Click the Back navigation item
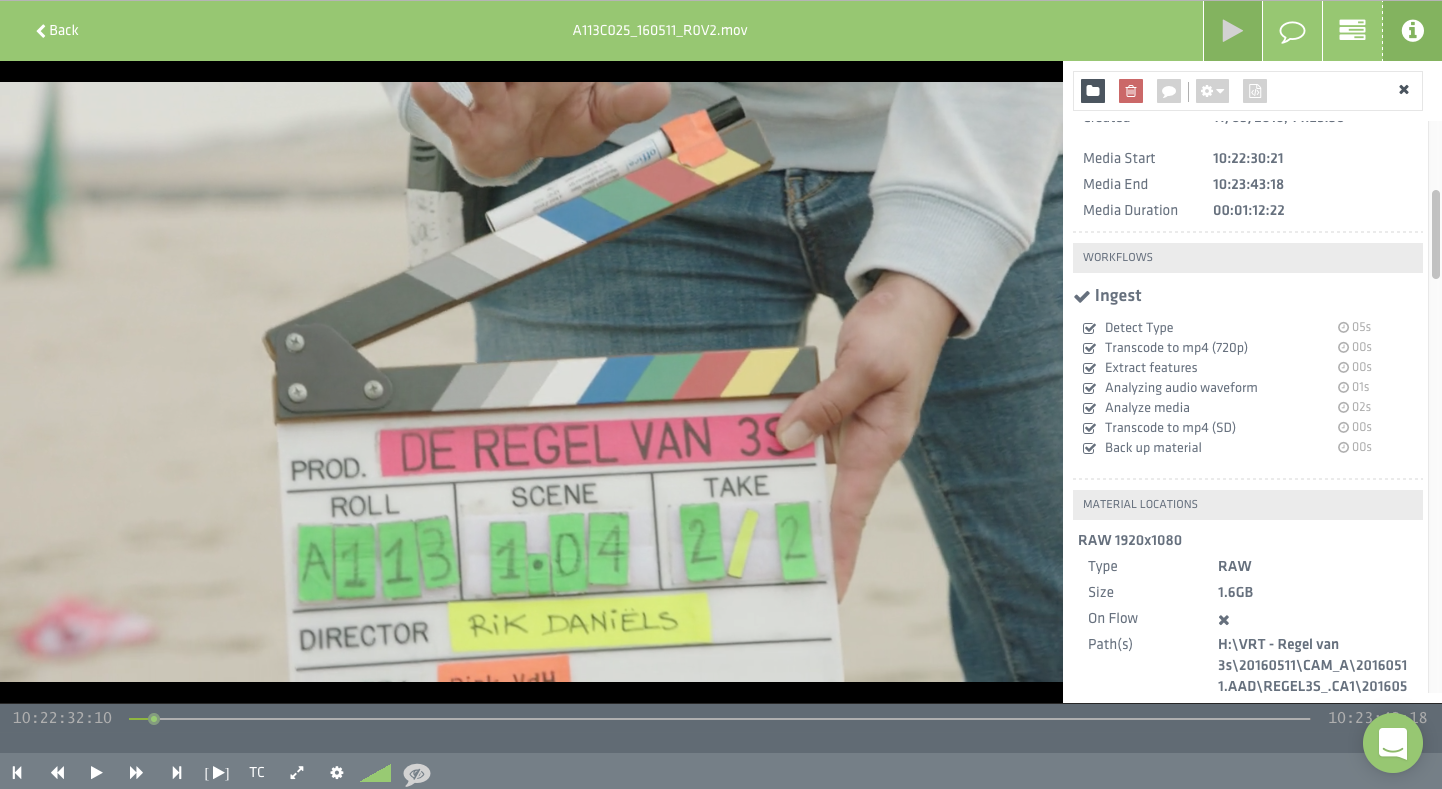 (x=55, y=30)
